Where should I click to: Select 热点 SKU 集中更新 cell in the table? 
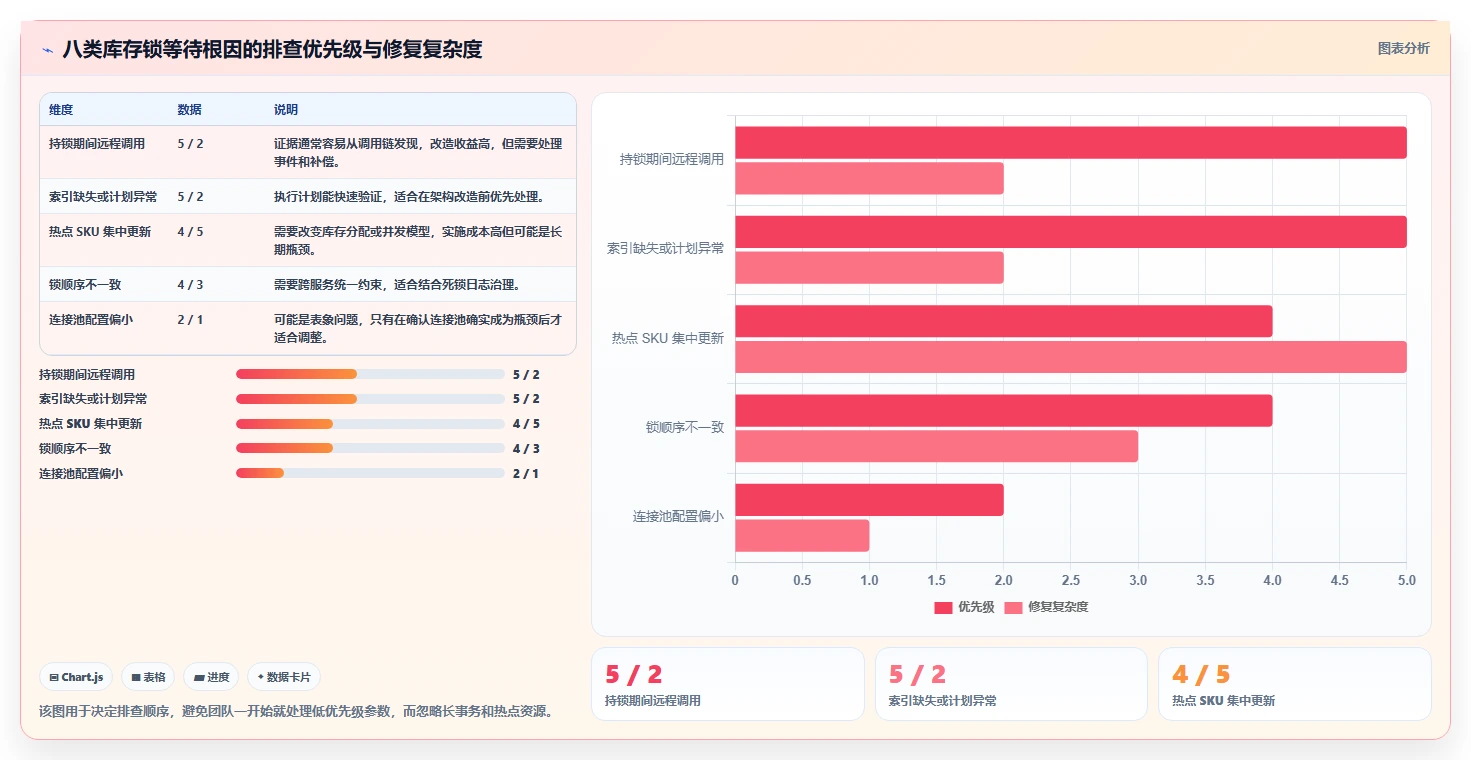[x=100, y=231]
